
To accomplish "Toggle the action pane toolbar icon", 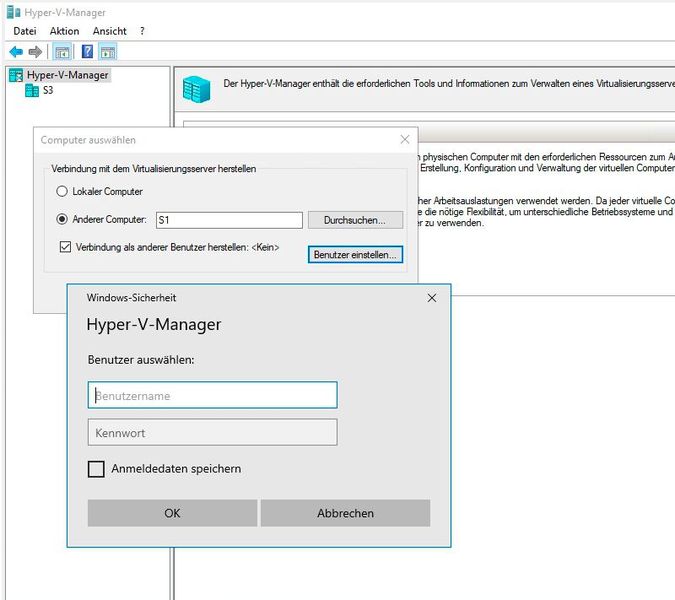I will point(108,52).
